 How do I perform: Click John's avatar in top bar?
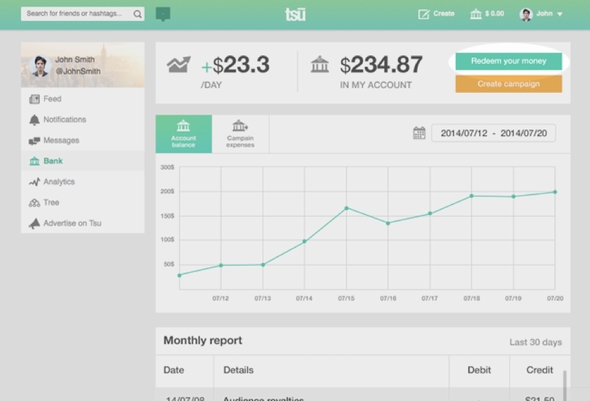[526, 14]
